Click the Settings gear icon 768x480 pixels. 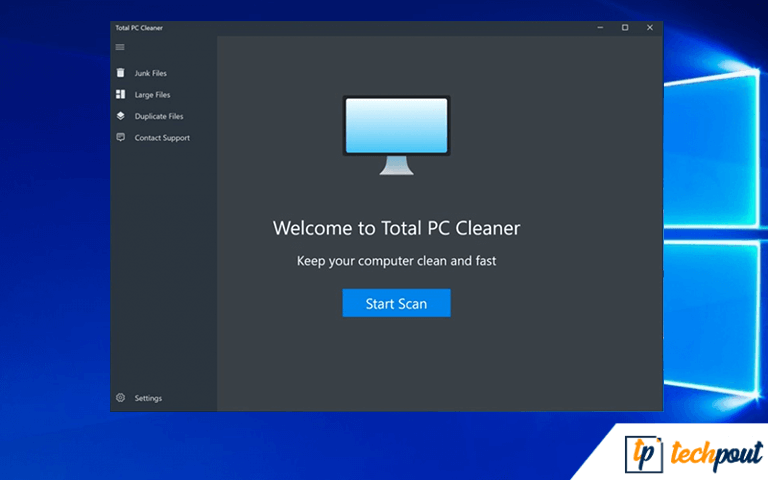click(x=120, y=398)
